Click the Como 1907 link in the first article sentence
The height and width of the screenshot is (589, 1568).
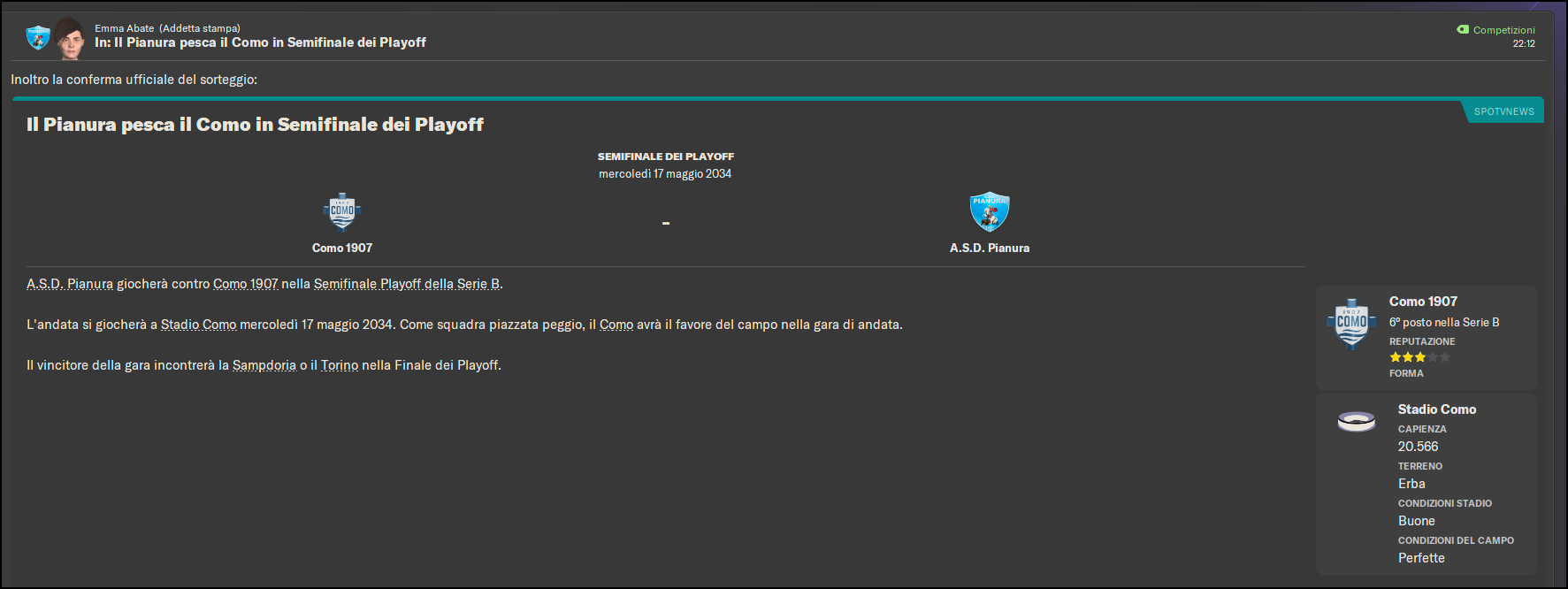coord(246,284)
